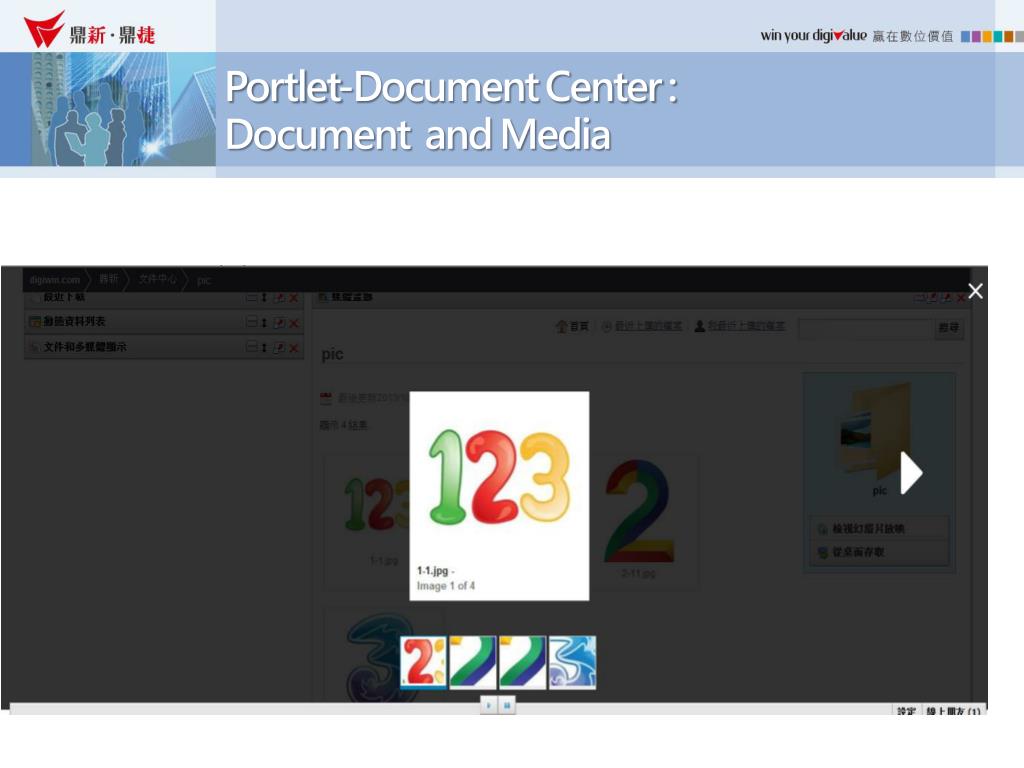Pause the image slideshow
This screenshot has height=768, width=1024.
(507, 705)
